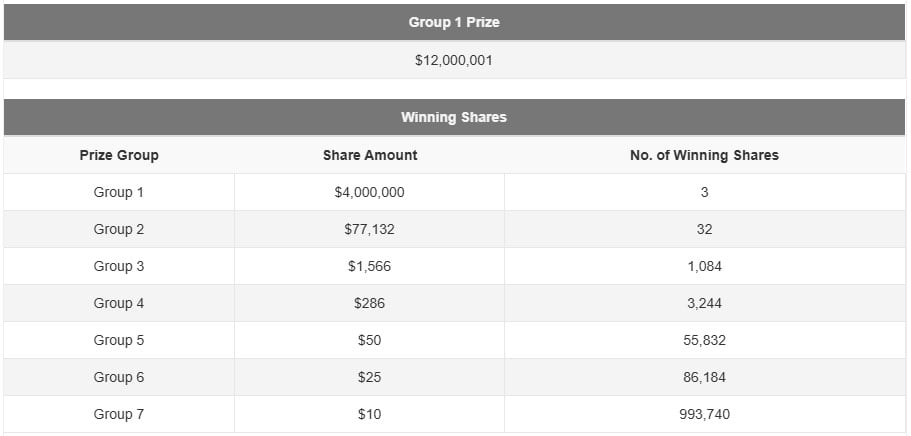Viewport: 911px width, 436px height.
Task: Select the $12,000,001 prize amount
Action: click(x=454, y=60)
